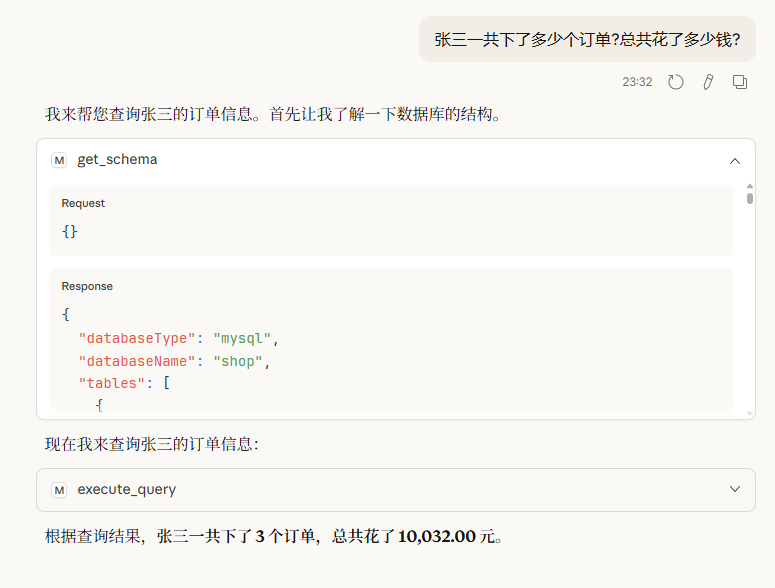Copy the user message with the copy icon
The width and height of the screenshot is (775, 588).
[739, 82]
